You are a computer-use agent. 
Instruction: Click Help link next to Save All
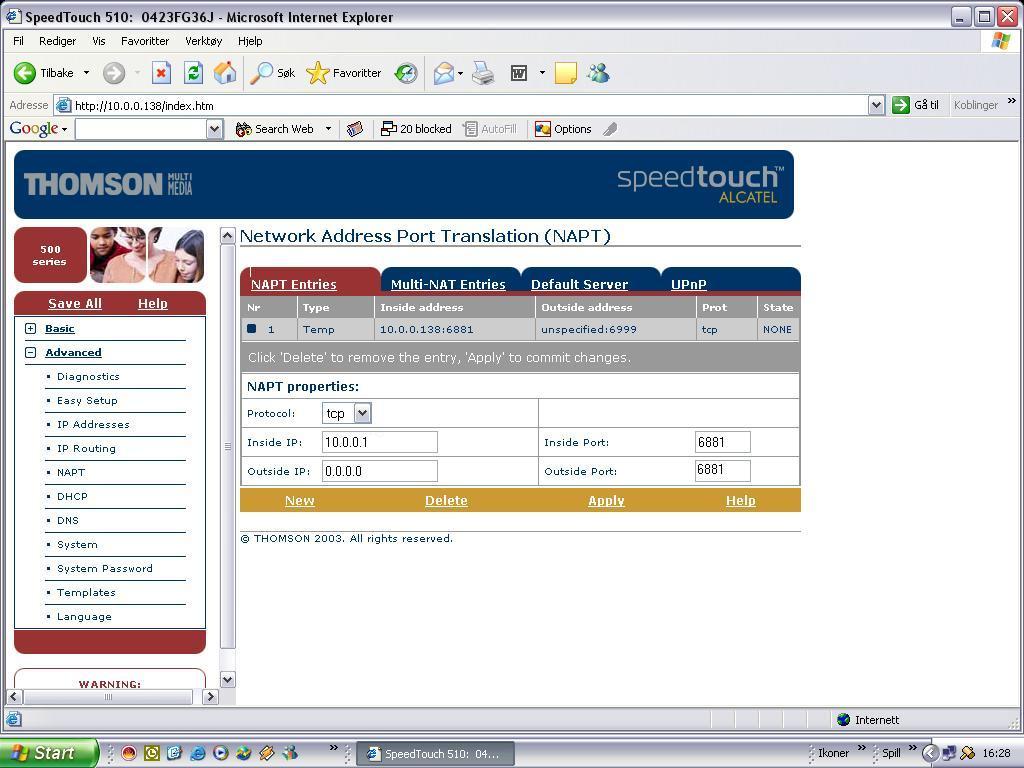(x=153, y=303)
